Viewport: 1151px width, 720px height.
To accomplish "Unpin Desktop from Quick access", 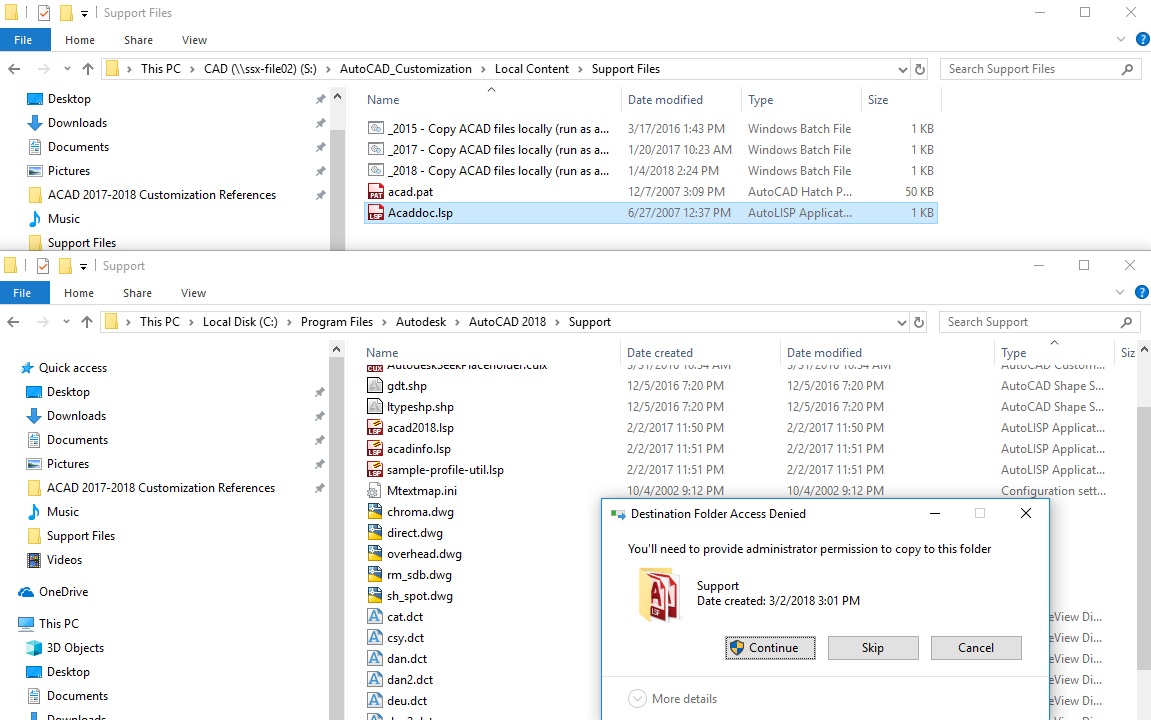I will [x=319, y=391].
